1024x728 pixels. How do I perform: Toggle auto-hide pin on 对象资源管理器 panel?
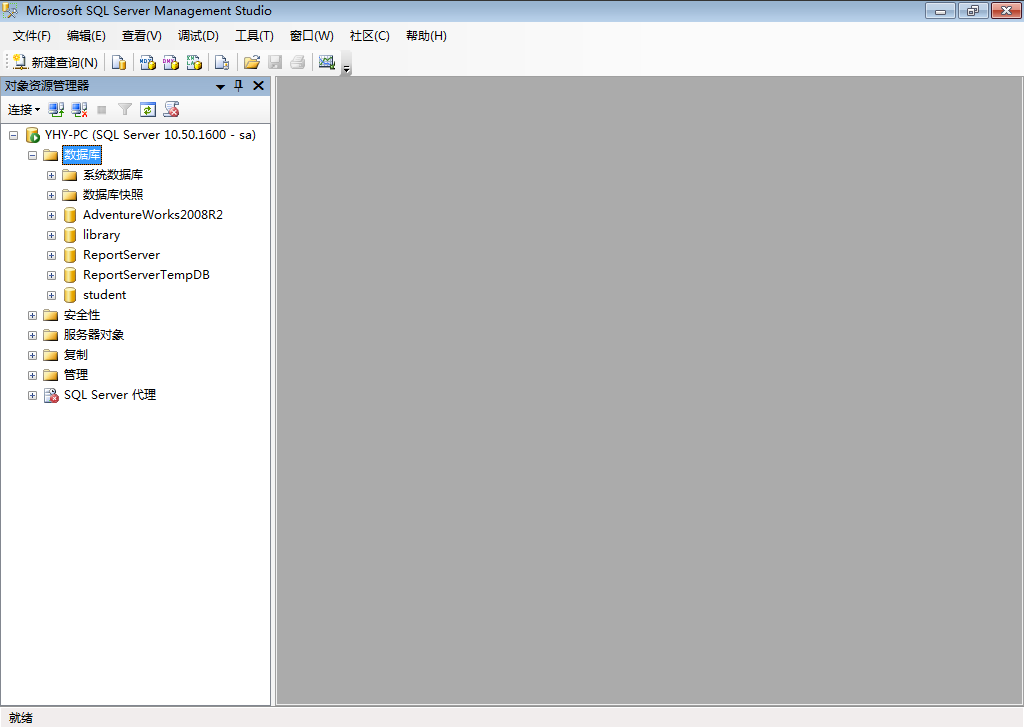coord(239,86)
